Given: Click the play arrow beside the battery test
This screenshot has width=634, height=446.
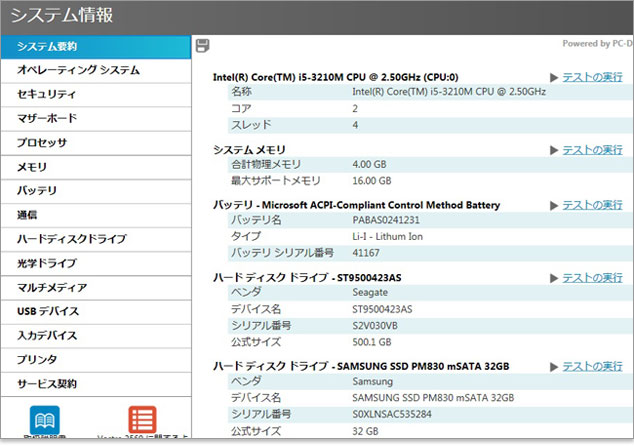Looking at the screenshot, I should tap(554, 205).
